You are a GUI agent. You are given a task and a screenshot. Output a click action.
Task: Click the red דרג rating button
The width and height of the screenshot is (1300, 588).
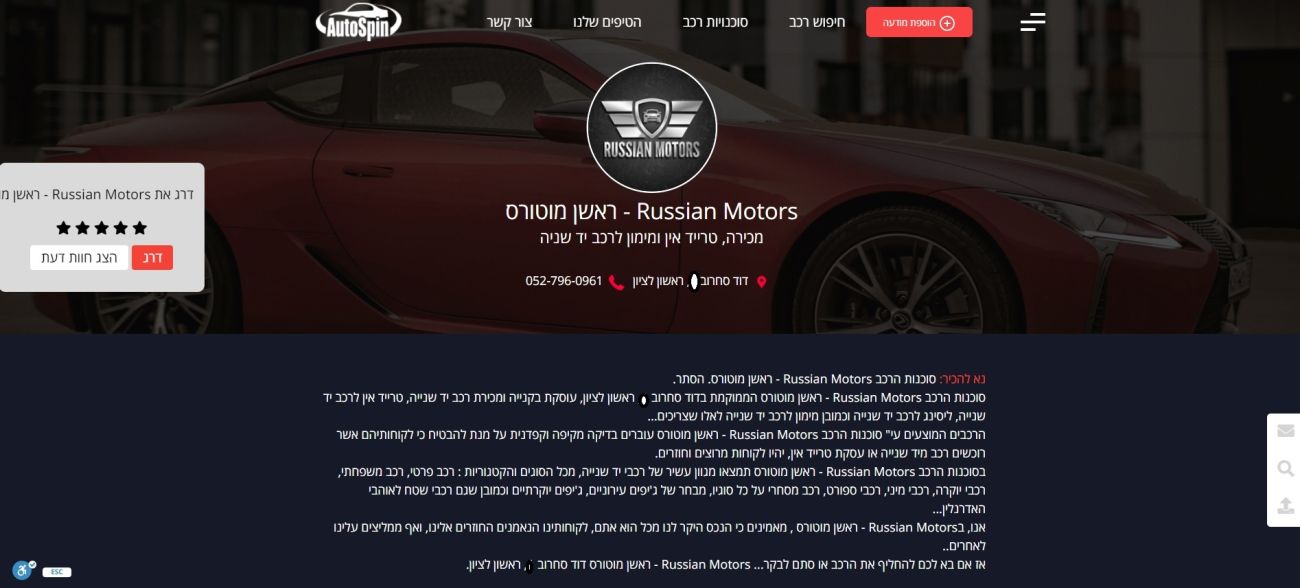(152, 258)
